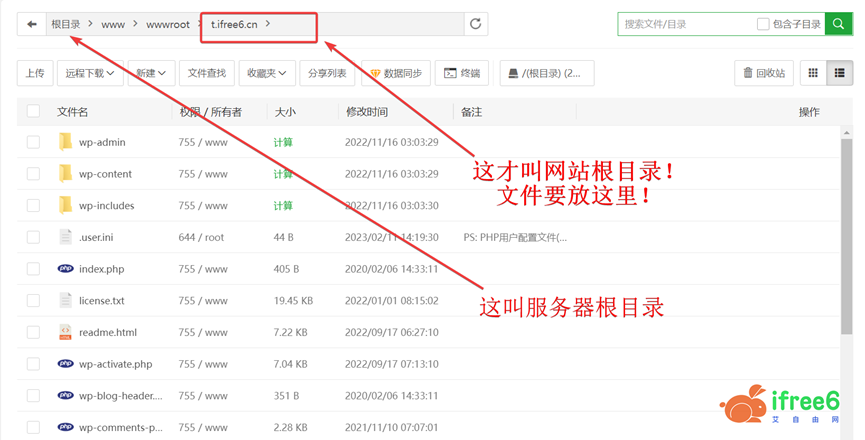Click the 上传 upload button
The image size is (865, 440).
tap(35, 73)
